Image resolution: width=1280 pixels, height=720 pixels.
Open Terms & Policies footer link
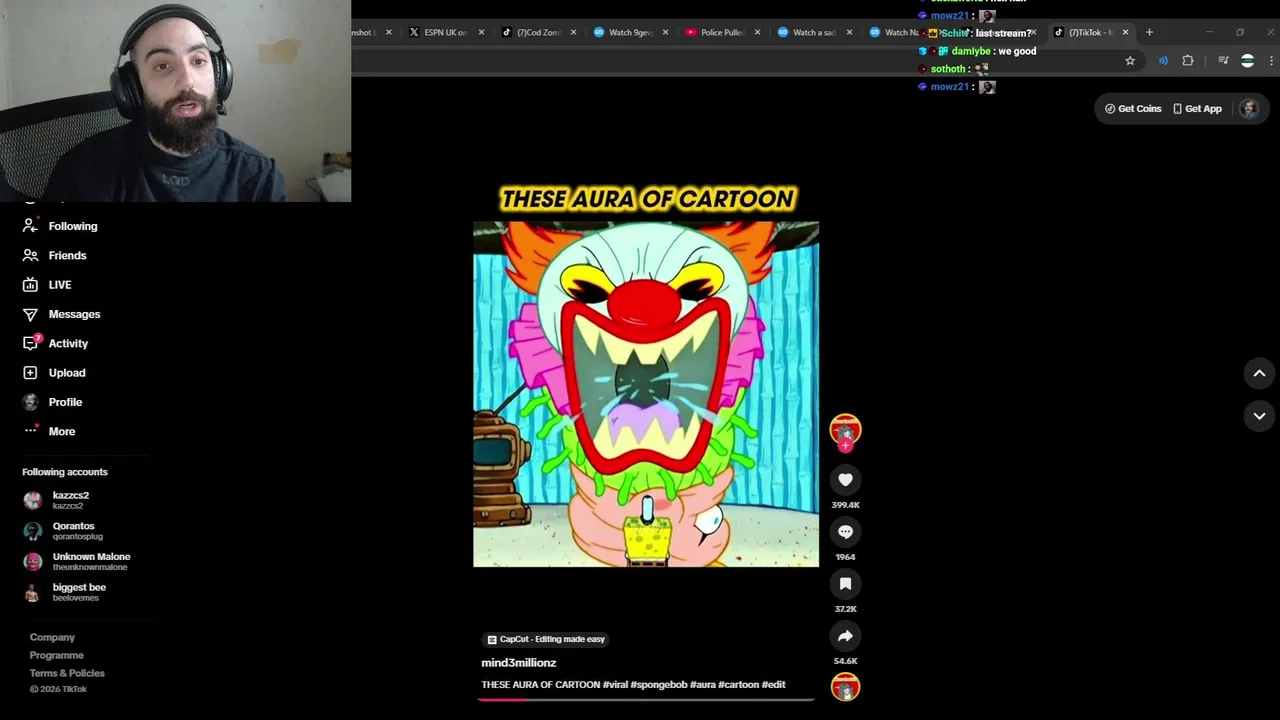point(67,673)
